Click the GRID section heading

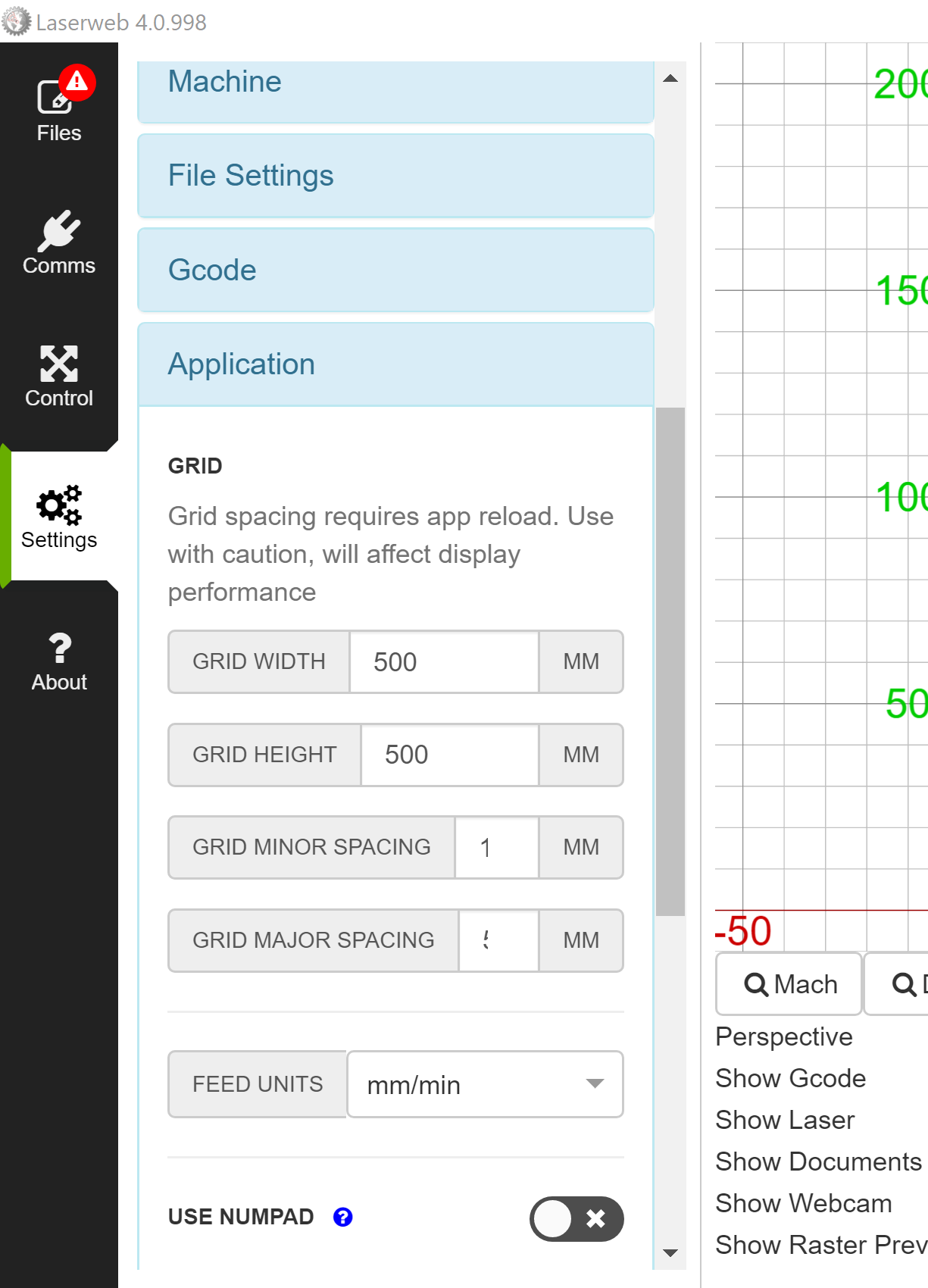pos(195,466)
